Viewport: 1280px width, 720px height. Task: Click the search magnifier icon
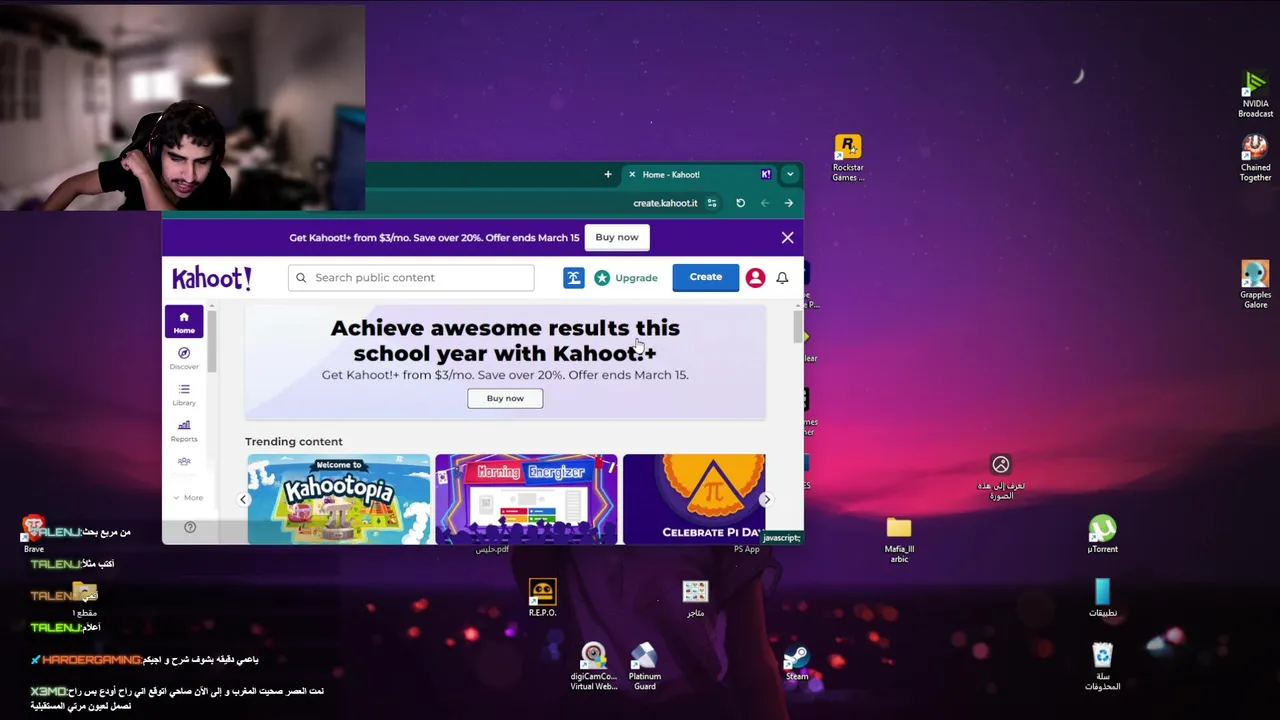[301, 278]
